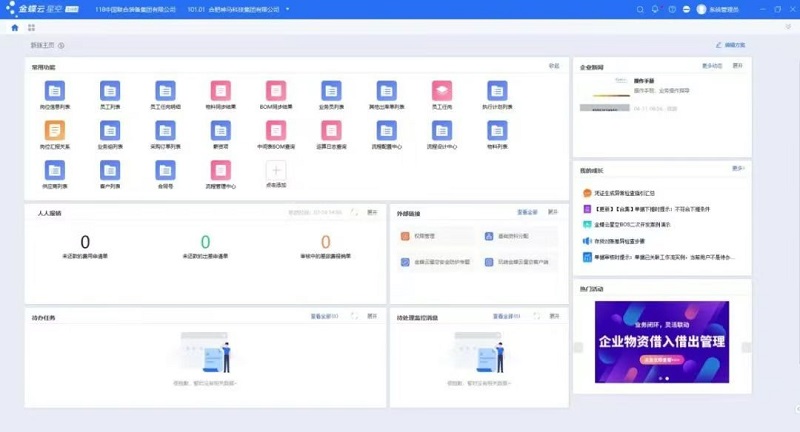Image resolution: width=800 pixels, height=432 pixels.
Task: Open the 员工列表 shortcut icon
Action: point(108,91)
